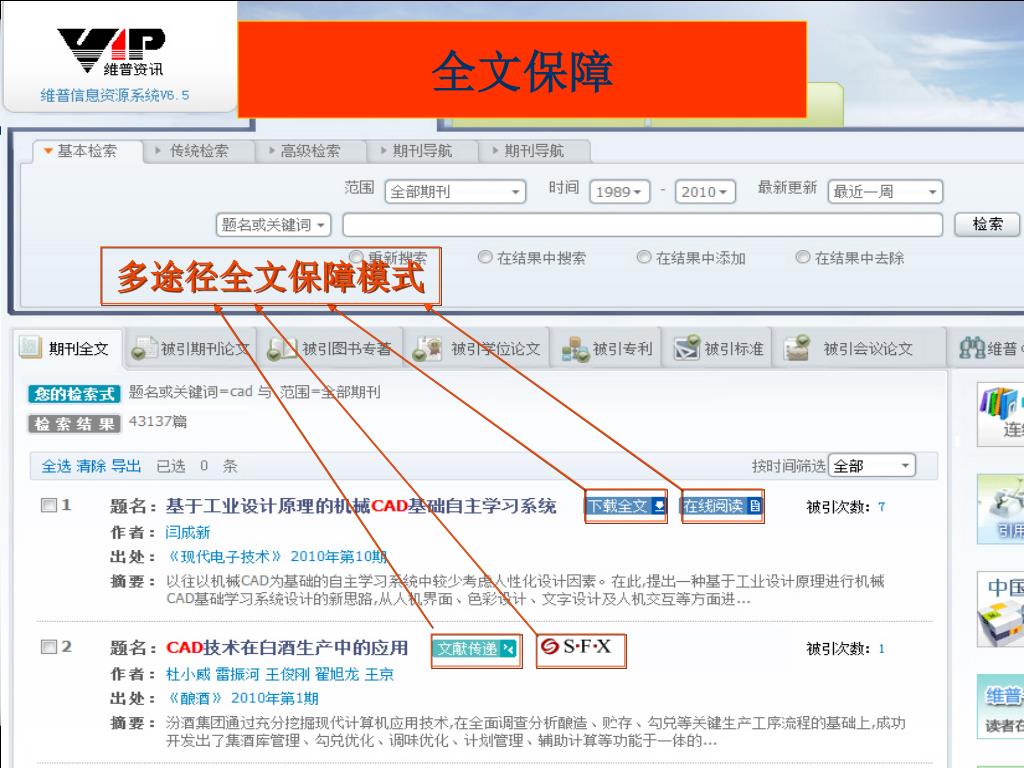Click author 雷振河

pos(238,674)
